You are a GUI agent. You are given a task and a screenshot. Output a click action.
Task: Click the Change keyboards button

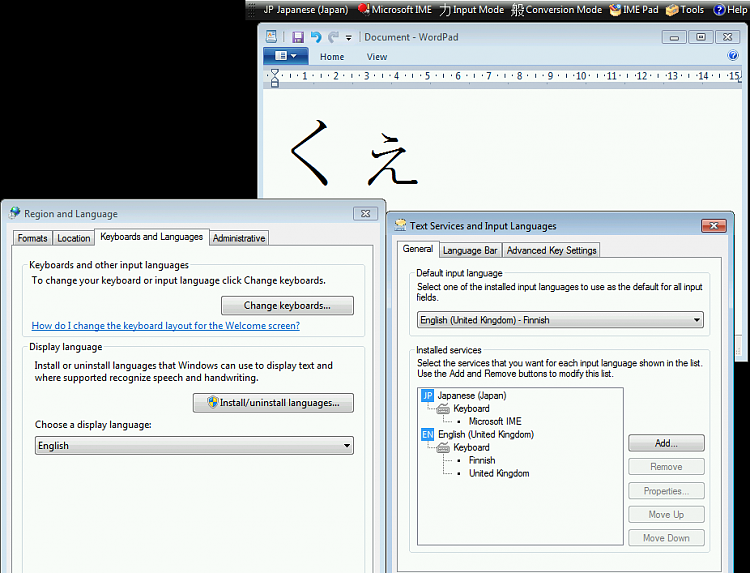[x=287, y=306]
